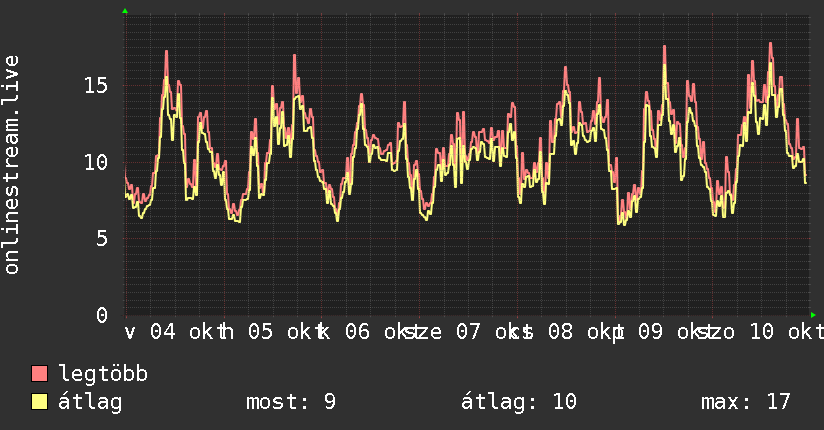Screen dimensions: 824x430
Task: Click the 'k 06 okt' date label
Action: tap(370, 332)
